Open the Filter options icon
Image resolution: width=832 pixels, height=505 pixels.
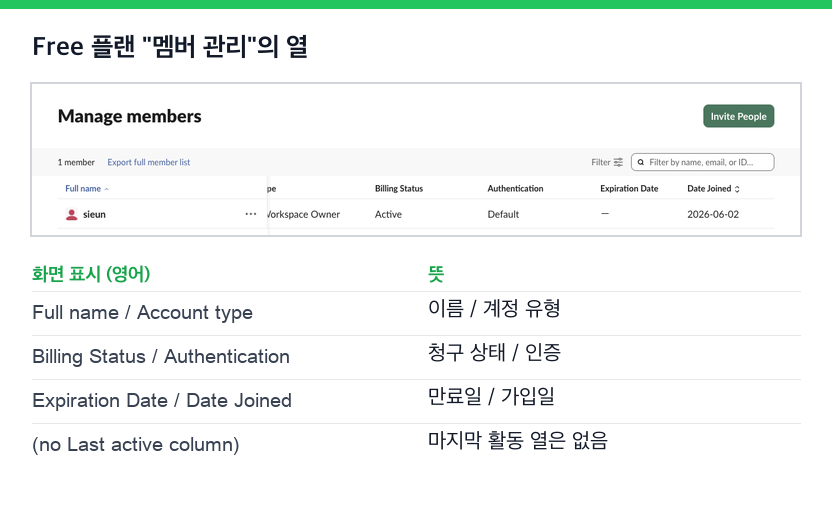(x=618, y=162)
